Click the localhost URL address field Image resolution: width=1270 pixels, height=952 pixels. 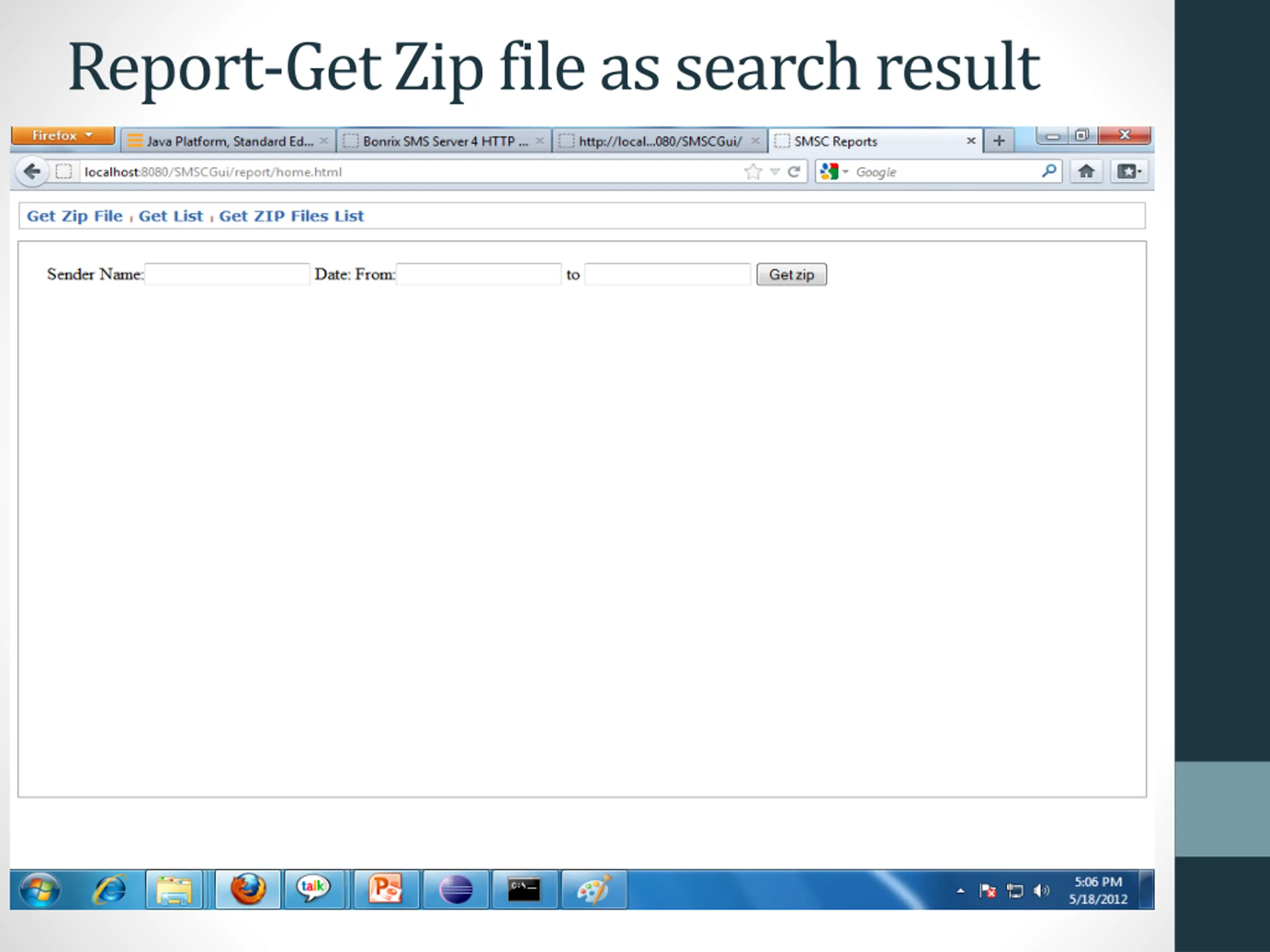(x=412, y=172)
